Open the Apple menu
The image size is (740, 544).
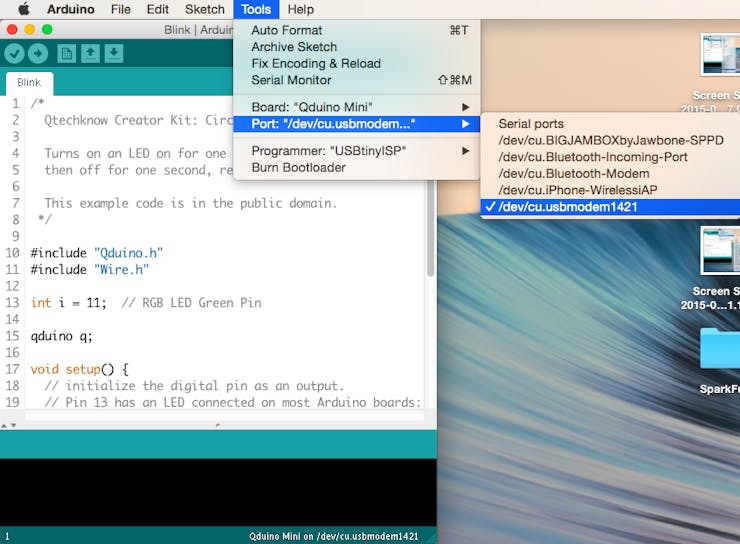(23, 9)
